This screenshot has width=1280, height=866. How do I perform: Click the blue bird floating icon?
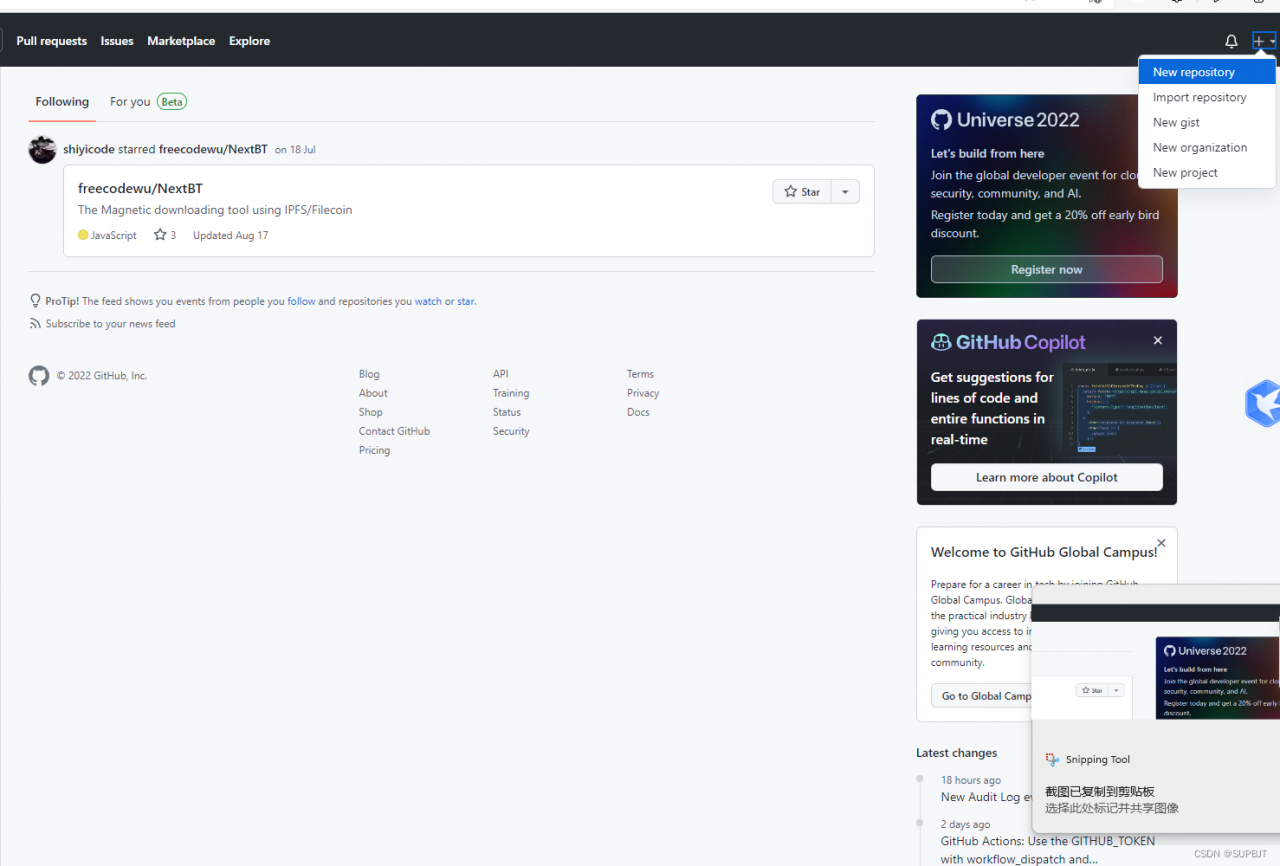[x=1262, y=404]
